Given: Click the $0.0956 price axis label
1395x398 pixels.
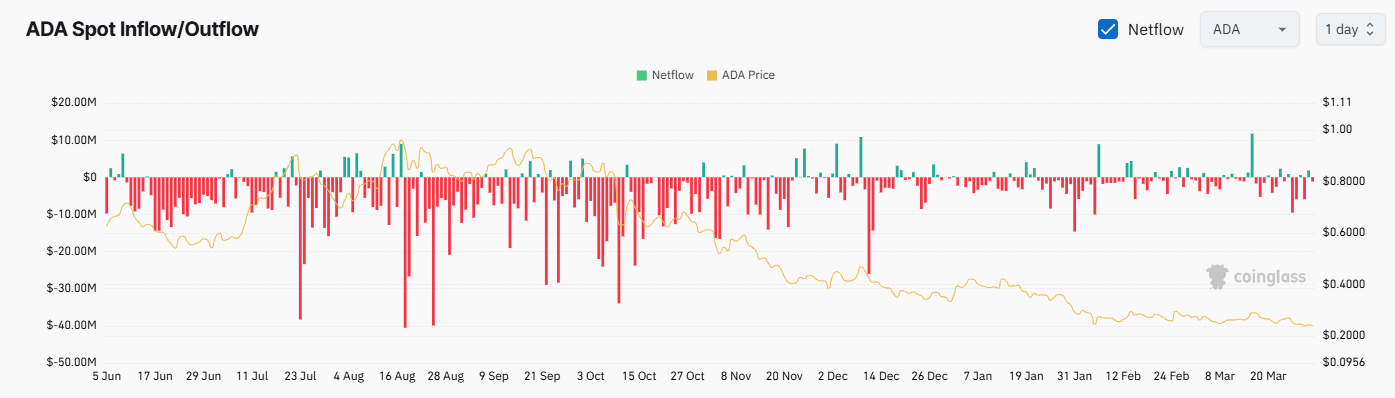Looking at the screenshot, I should pos(1343,362).
